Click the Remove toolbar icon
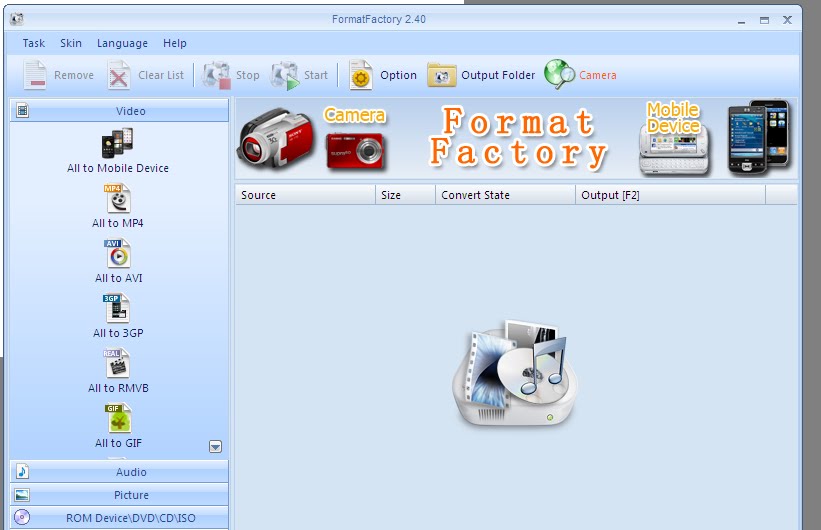 [x=35, y=75]
